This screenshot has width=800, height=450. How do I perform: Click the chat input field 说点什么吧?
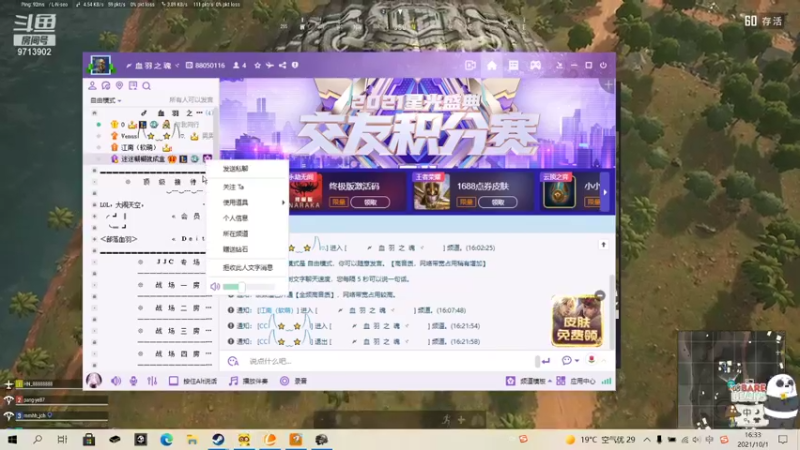[x=388, y=361]
